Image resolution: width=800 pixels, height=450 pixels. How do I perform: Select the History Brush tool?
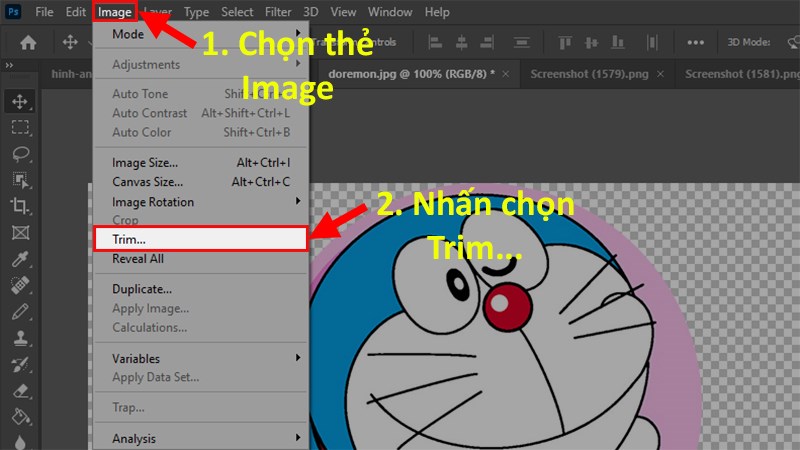pyautogui.click(x=20, y=364)
